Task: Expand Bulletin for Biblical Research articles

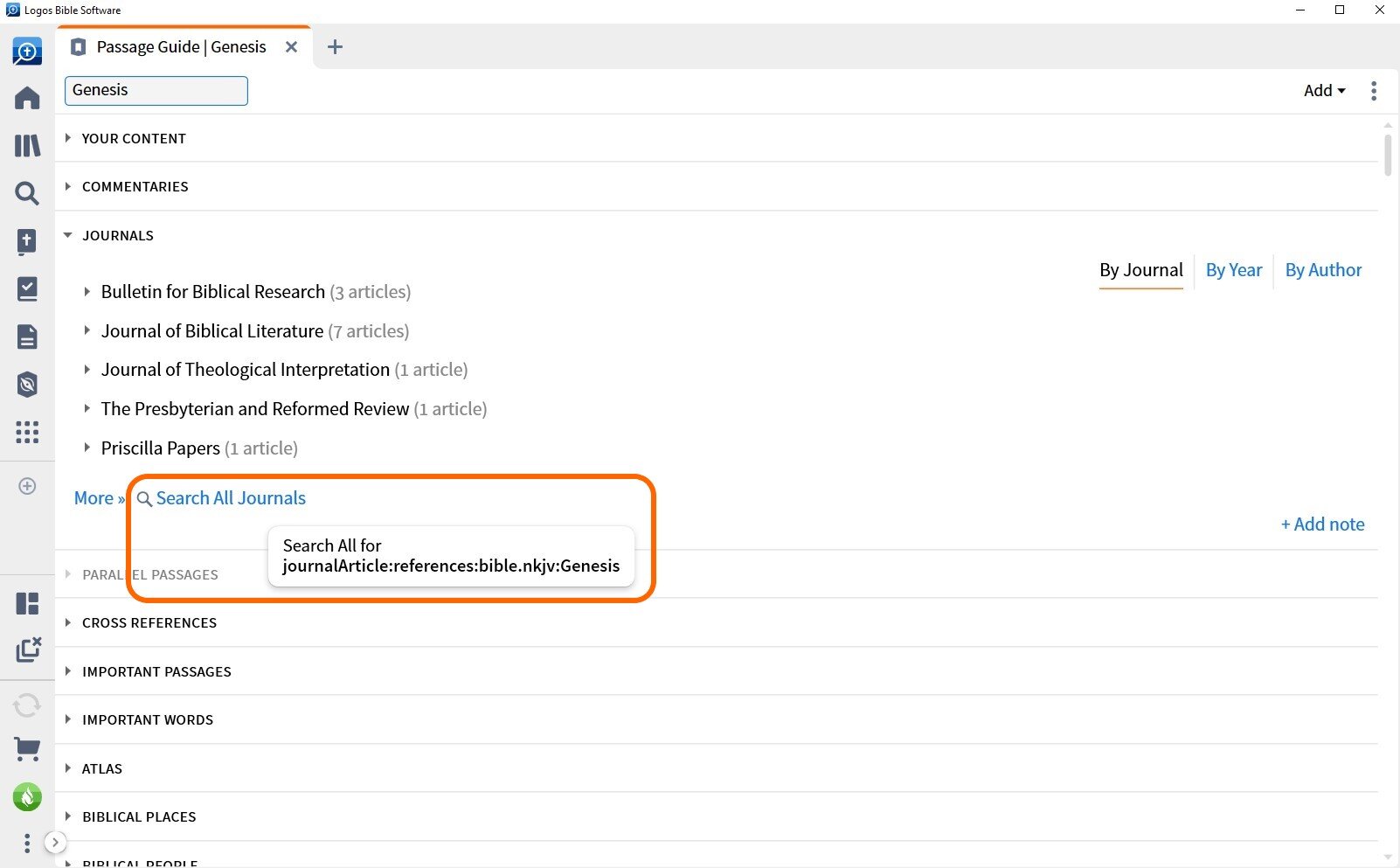Action: 87,292
